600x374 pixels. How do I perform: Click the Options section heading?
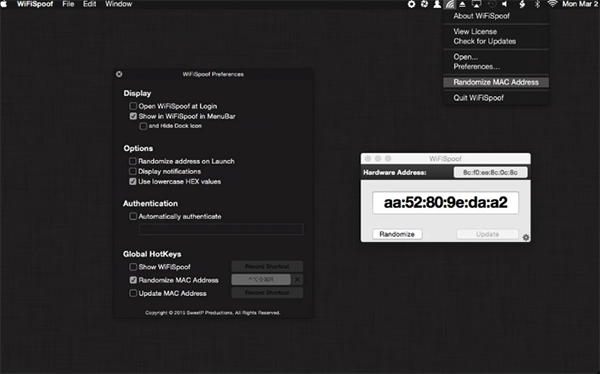[138, 149]
